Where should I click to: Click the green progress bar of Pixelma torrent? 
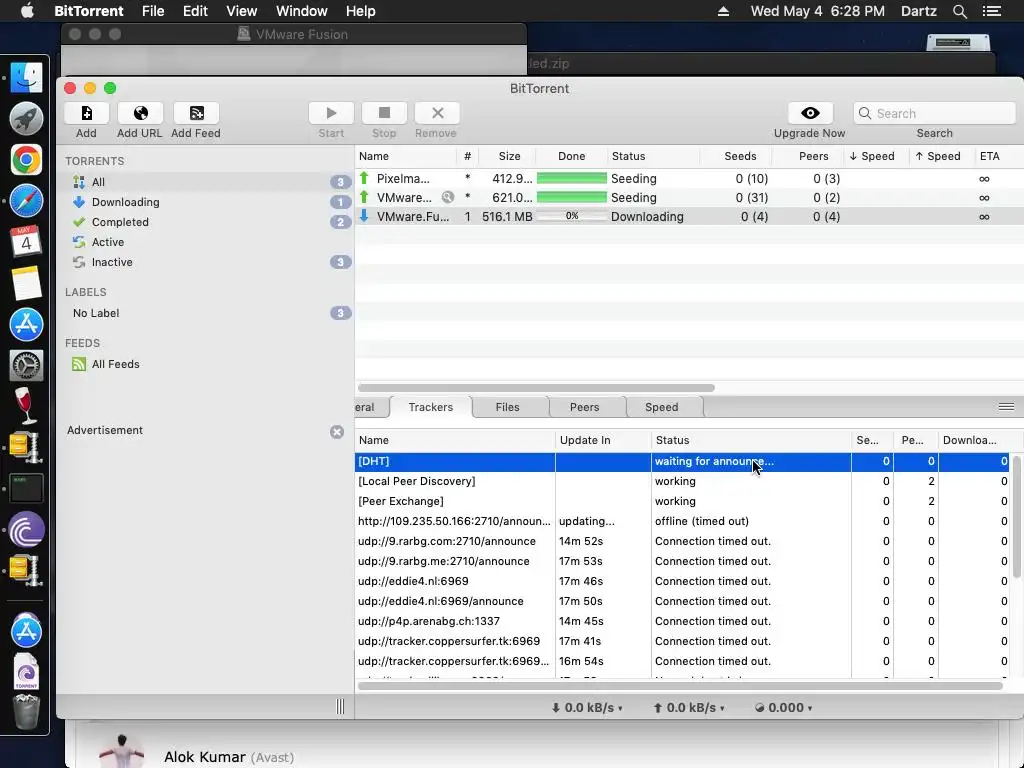click(571, 178)
